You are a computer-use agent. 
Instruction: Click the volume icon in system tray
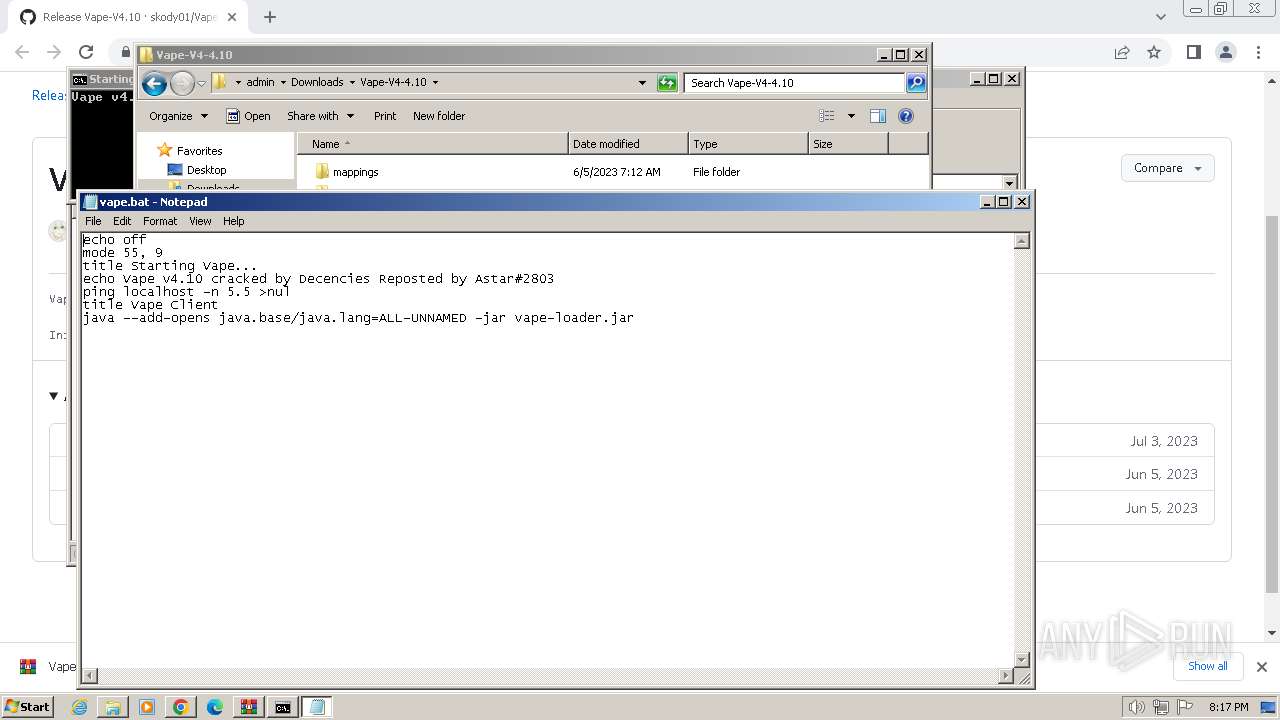coord(1136,707)
